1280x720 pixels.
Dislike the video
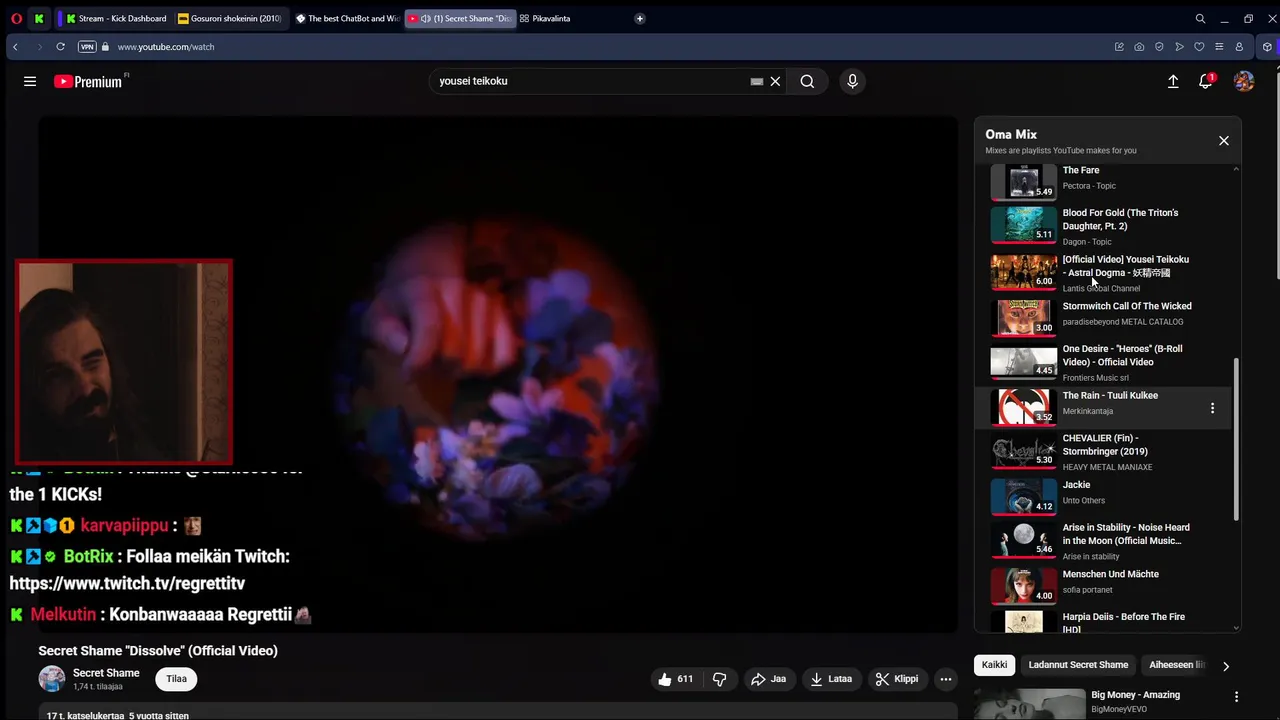pyautogui.click(x=719, y=679)
